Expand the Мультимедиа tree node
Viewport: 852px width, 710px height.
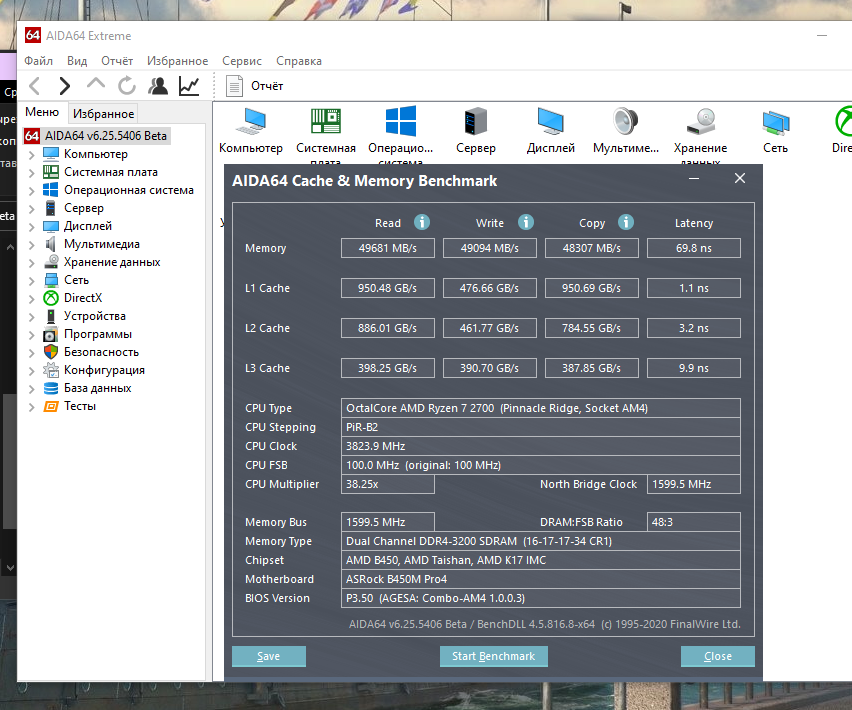tap(32, 244)
